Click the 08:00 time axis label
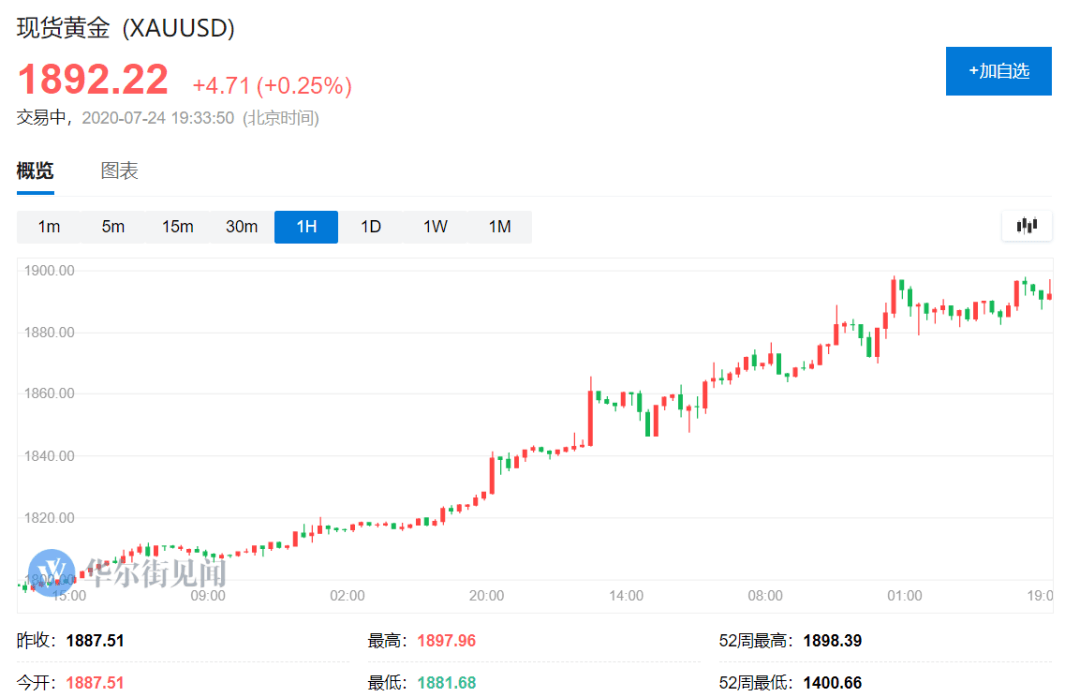Screen dimensions: 1080x697 pos(765,596)
